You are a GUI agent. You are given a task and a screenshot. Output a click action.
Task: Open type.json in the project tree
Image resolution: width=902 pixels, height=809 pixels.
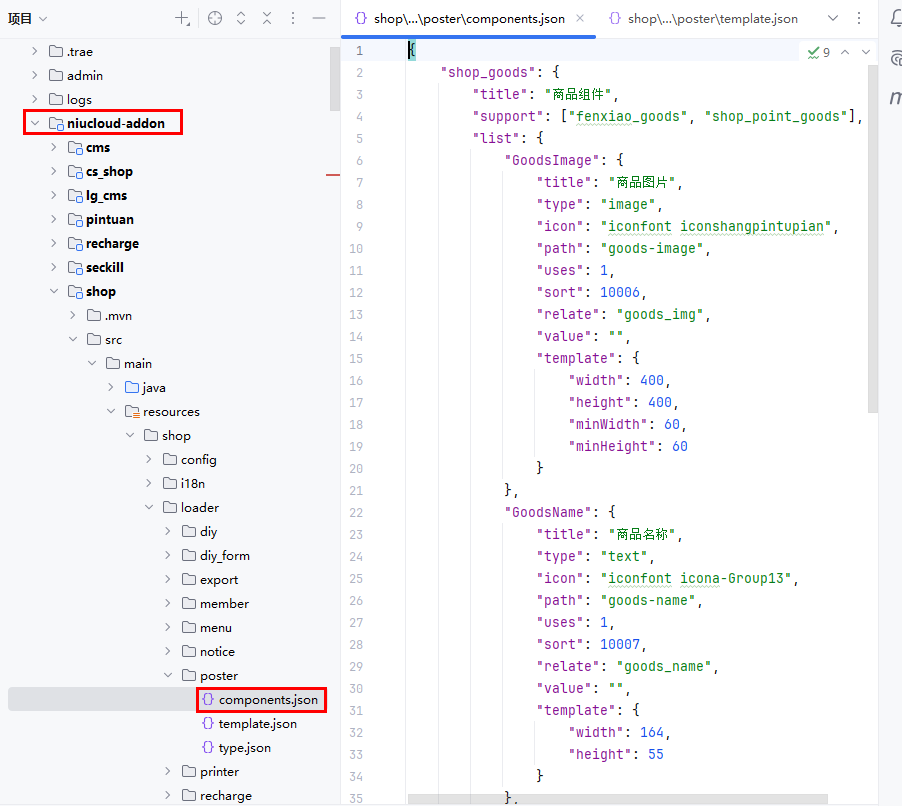click(244, 747)
